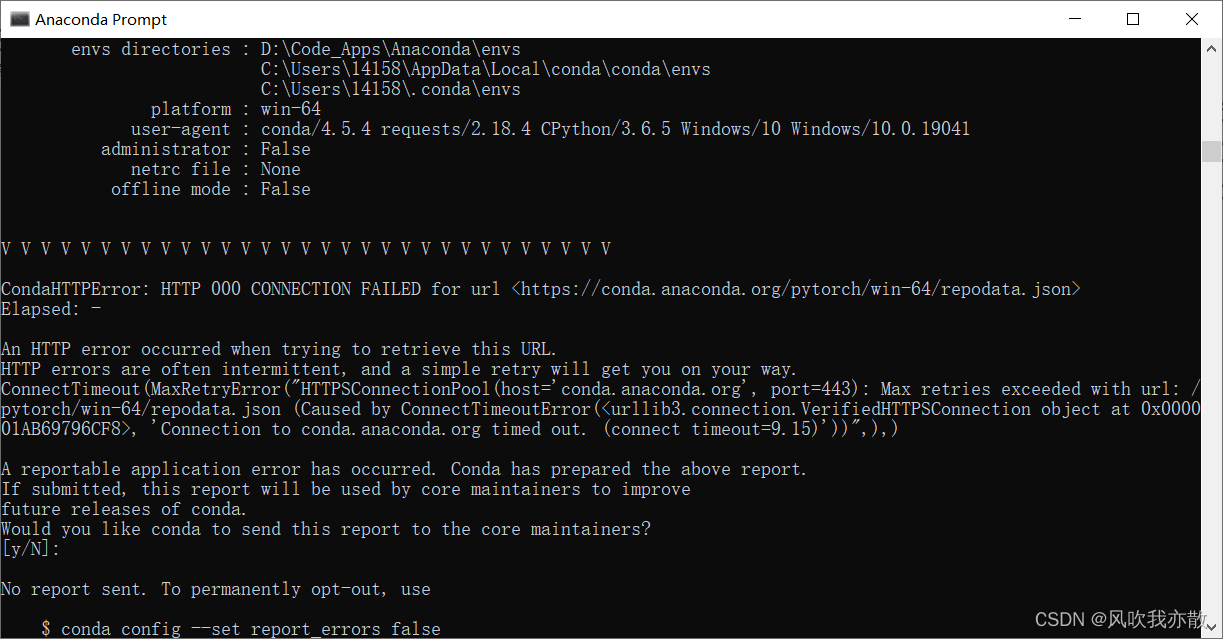The height and width of the screenshot is (639, 1223).
Task: Click the vertical scrollbar thumb
Action: point(1211,151)
